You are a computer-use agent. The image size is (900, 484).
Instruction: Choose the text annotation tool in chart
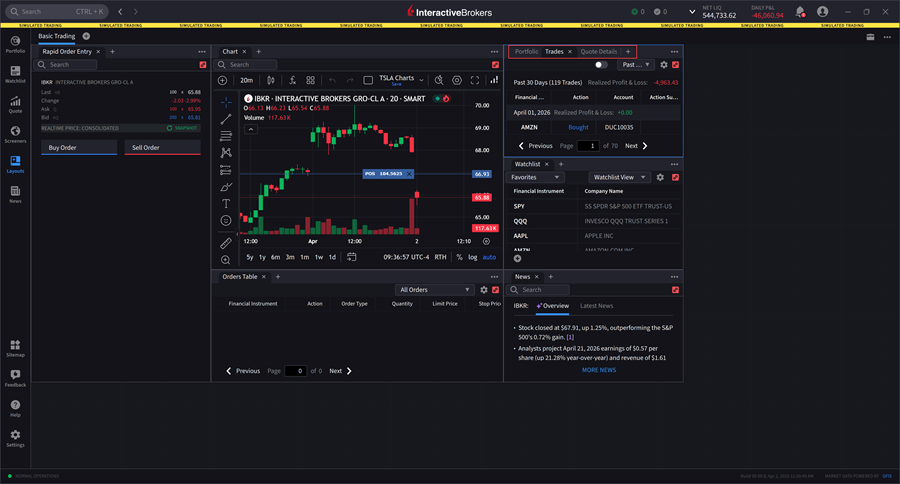click(x=226, y=203)
